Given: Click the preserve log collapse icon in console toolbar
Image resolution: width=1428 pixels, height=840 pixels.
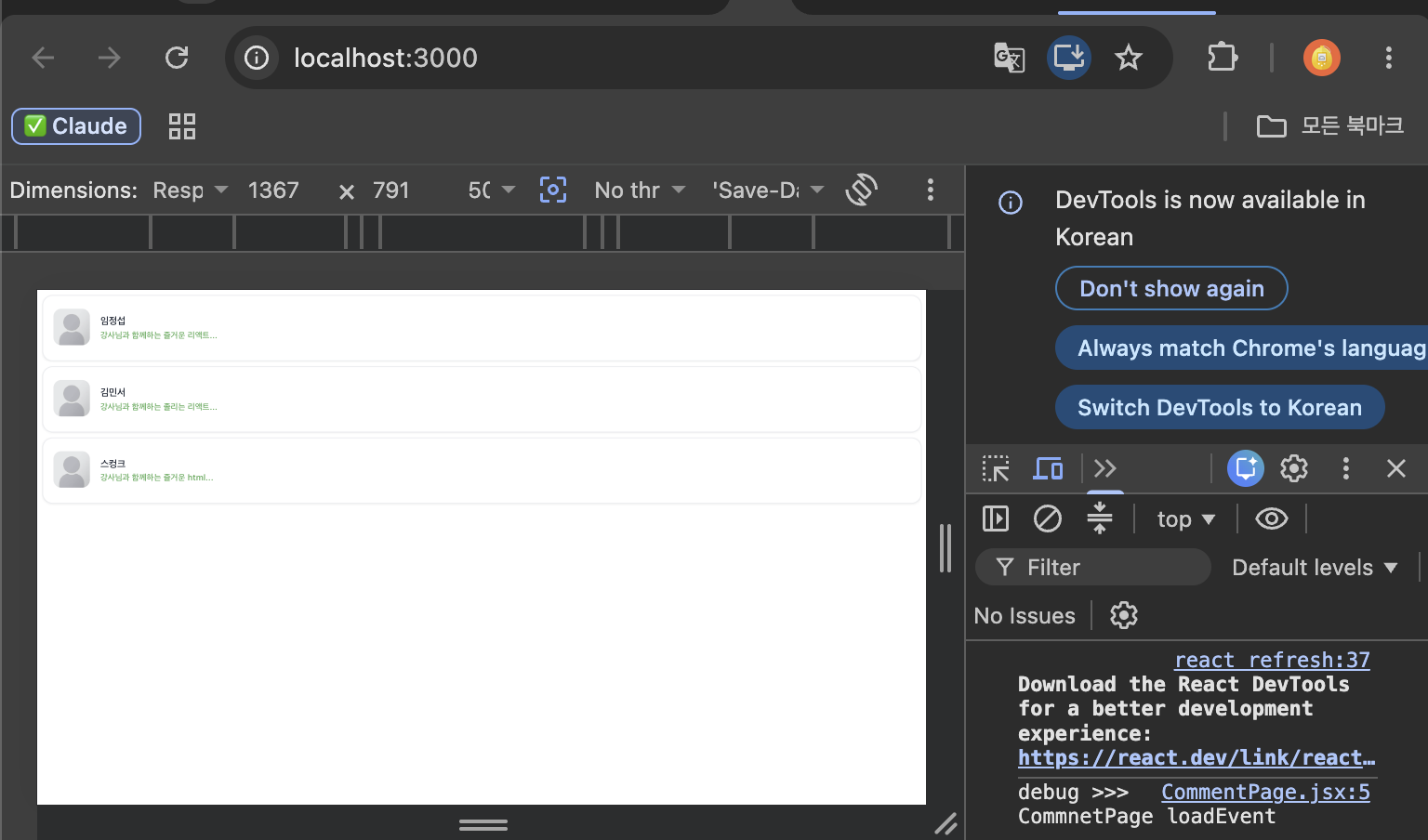Looking at the screenshot, I should click(x=1100, y=518).
